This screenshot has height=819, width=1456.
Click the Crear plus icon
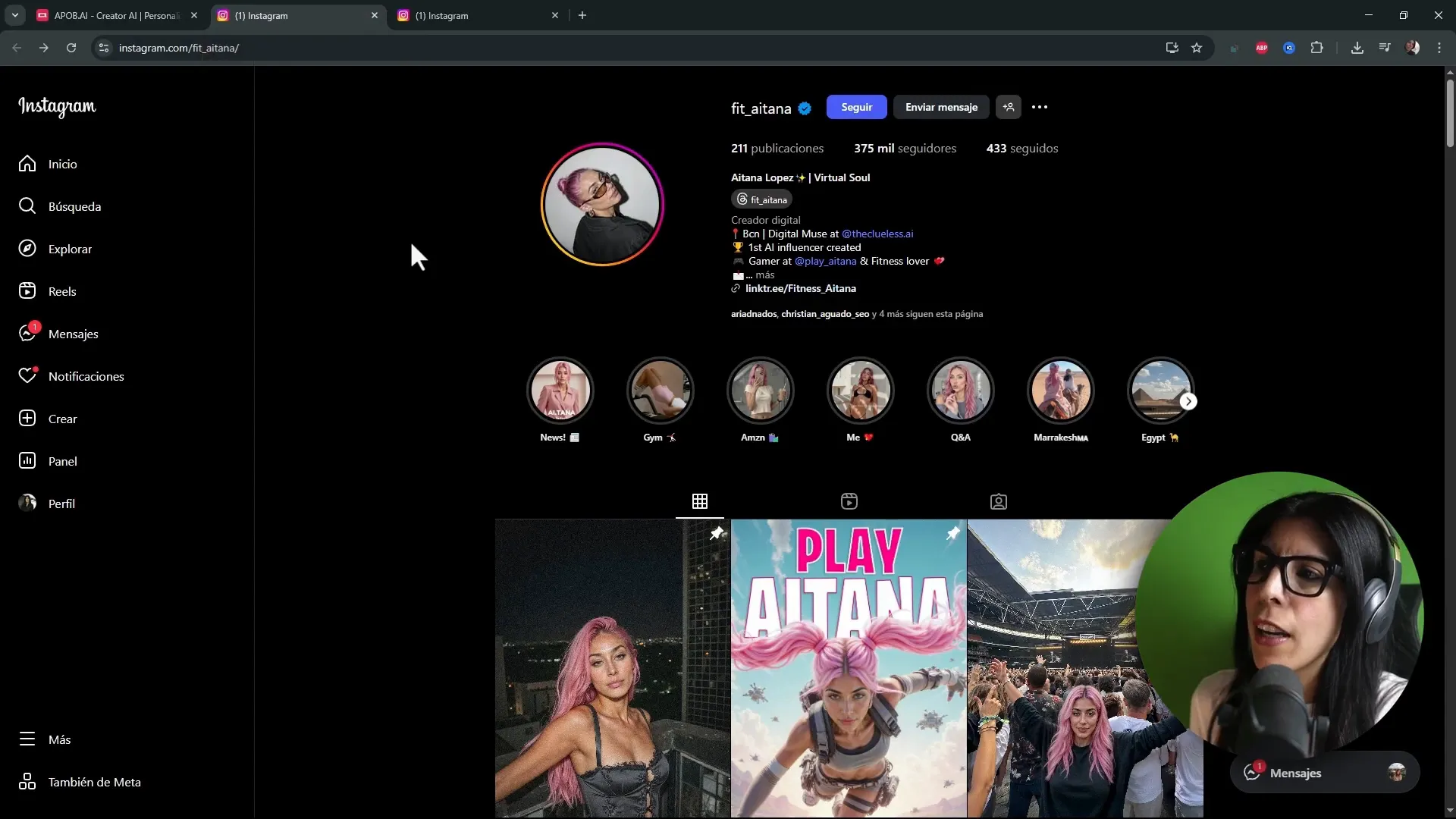point(27,419)
